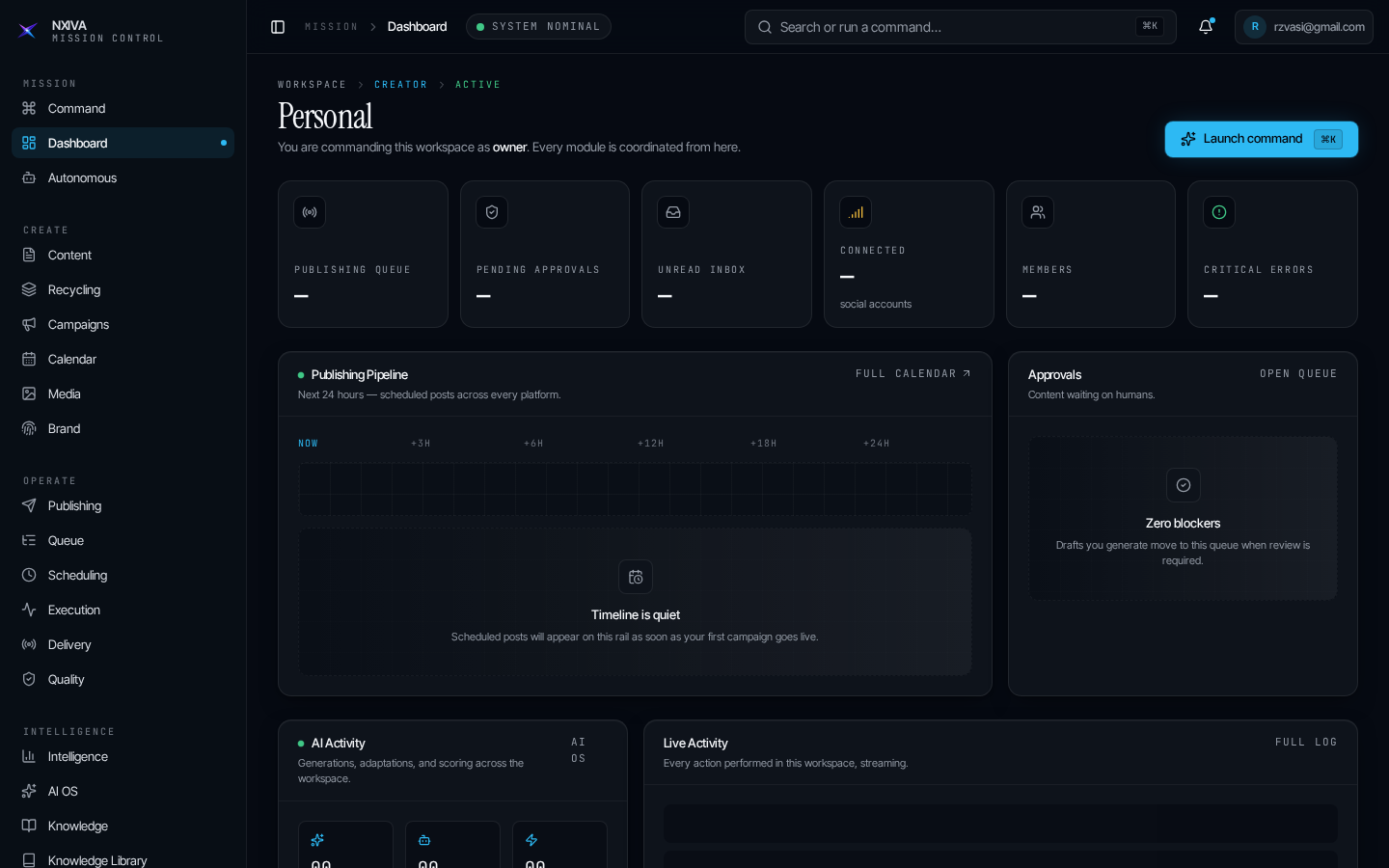Click the Publishing Queue broadcast icon
The image size is (1389, 868).
[310, 212]
